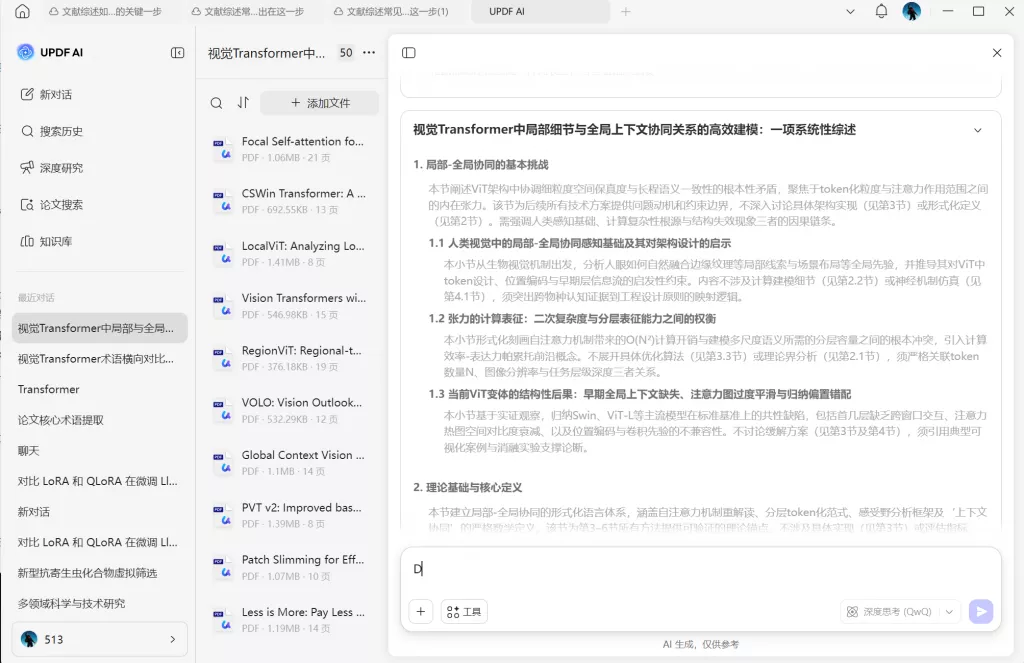The height and width of the screenshot is (663, 1024).
Task: Click the search icon in file panel
Action: [x=216, y=103]
